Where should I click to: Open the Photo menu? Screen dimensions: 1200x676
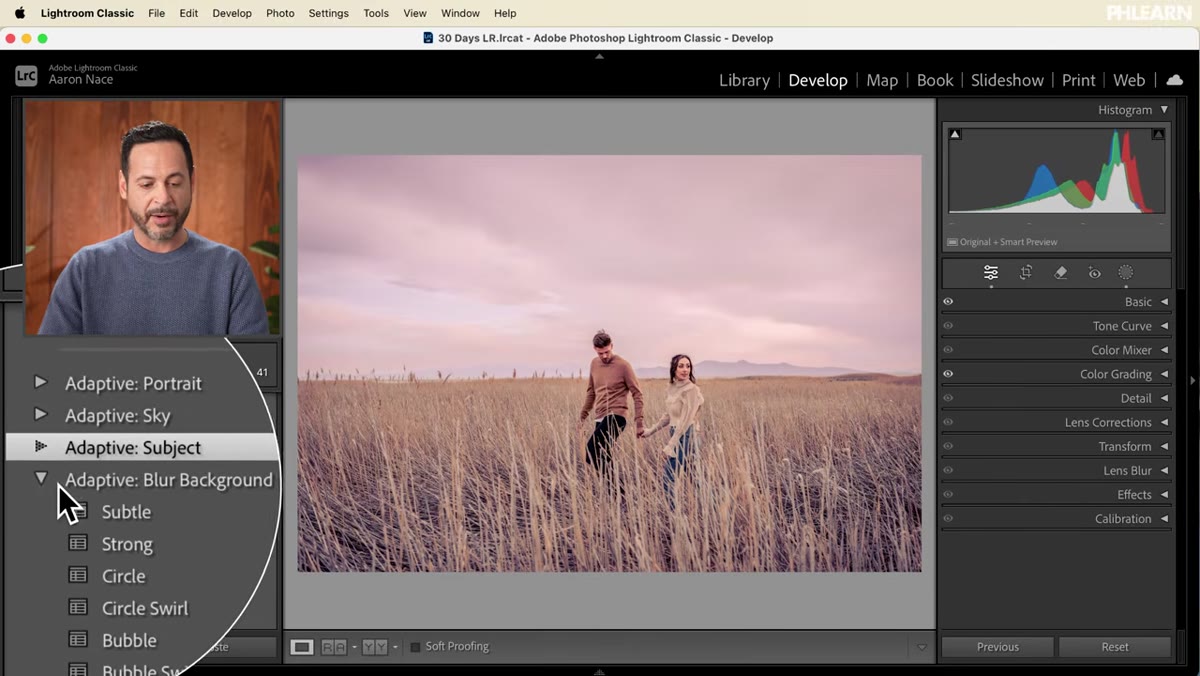(x=280, y=13)
